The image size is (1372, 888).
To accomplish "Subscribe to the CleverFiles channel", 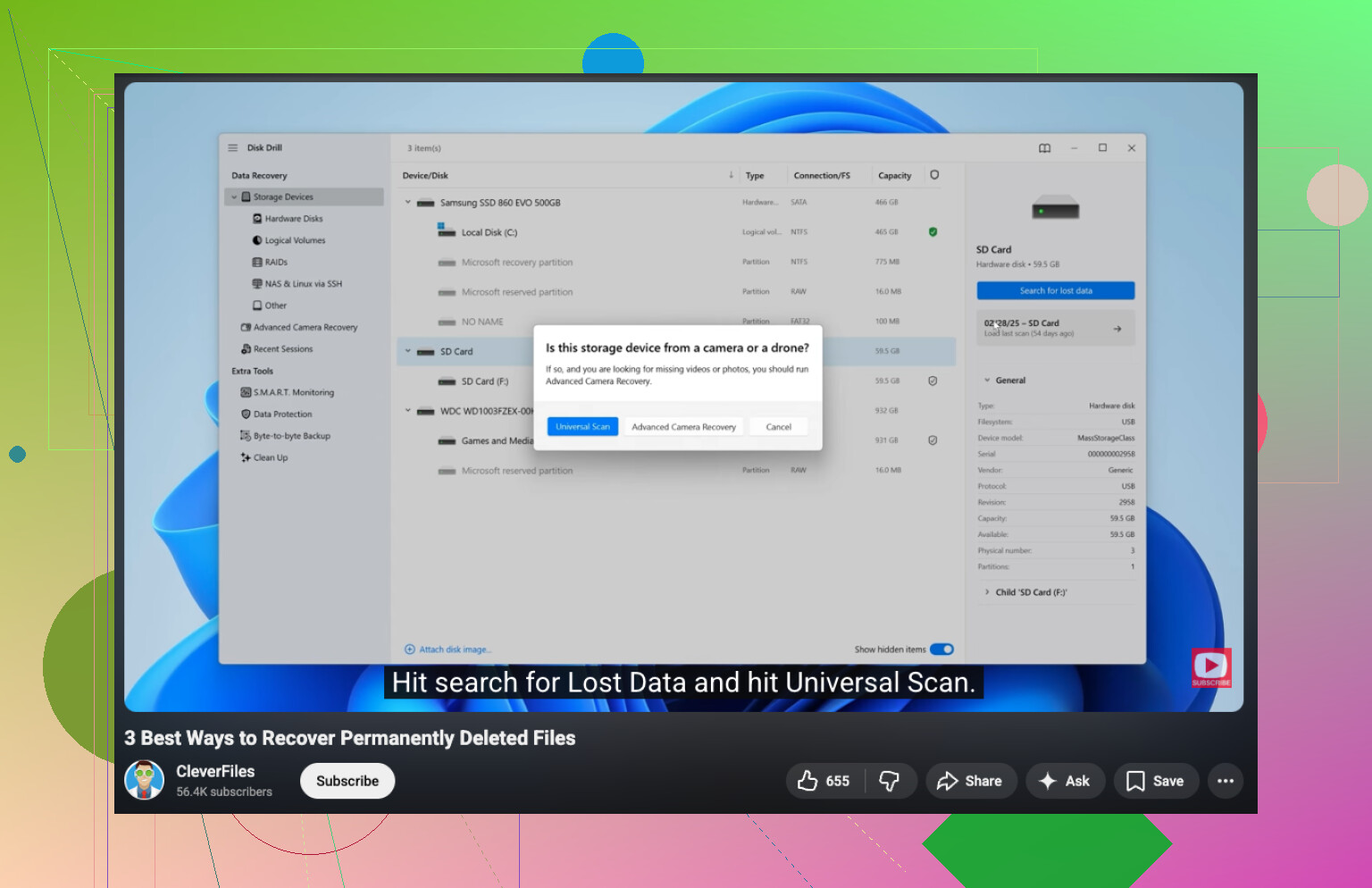I will click(347, 781).
